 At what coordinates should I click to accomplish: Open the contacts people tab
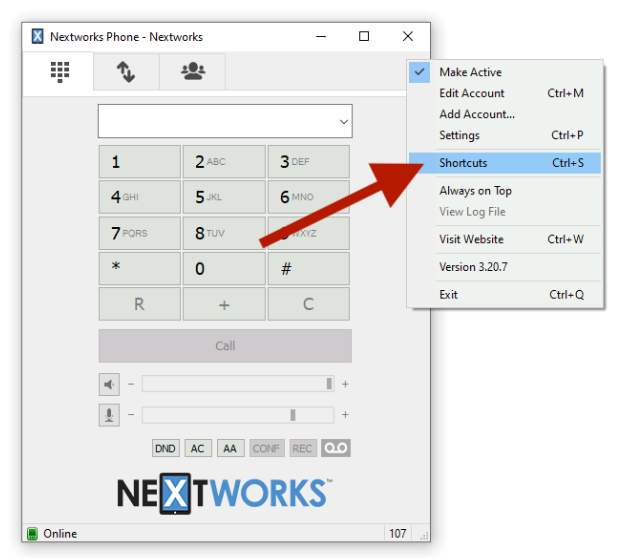[193, 72]
